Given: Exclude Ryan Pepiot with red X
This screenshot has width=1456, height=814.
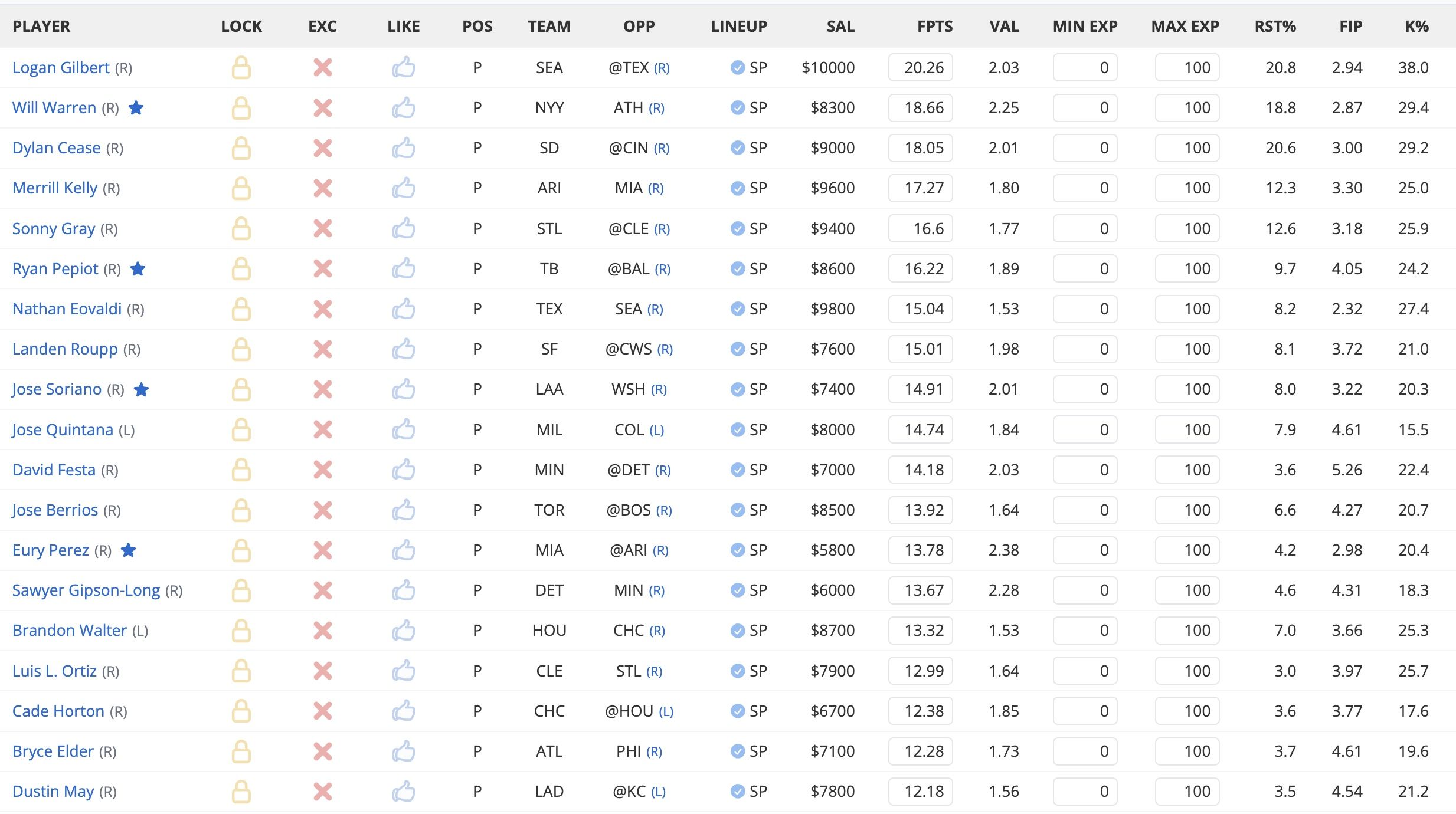Looking at the screenshot, I should 323,269.
